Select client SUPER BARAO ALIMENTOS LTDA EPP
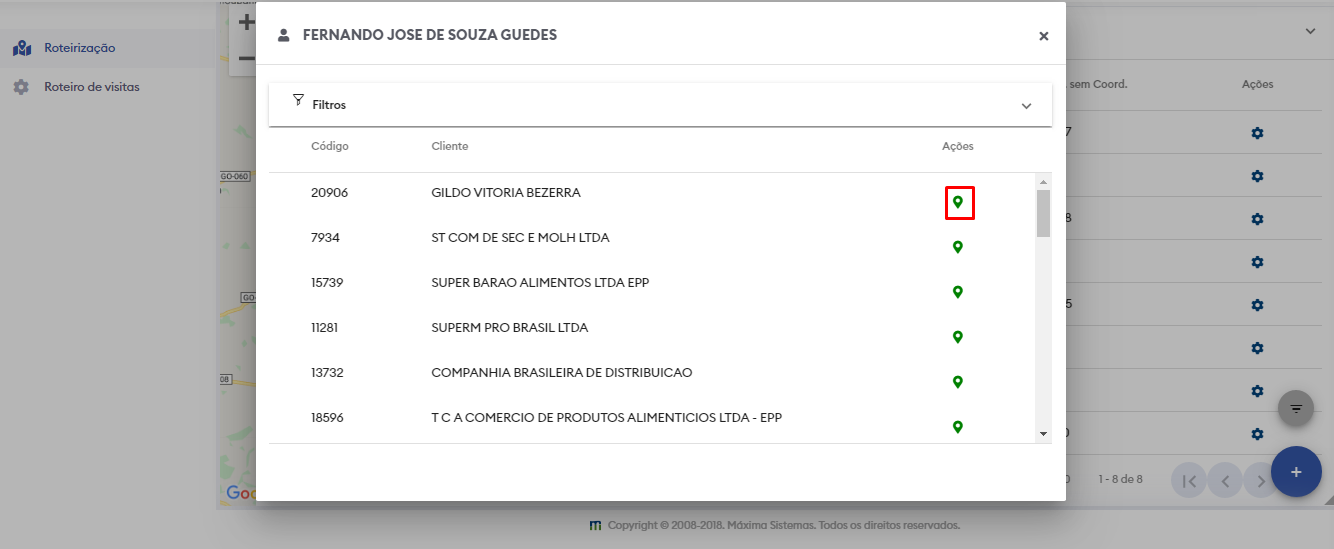1334x549 pixels. pos(540,282)
